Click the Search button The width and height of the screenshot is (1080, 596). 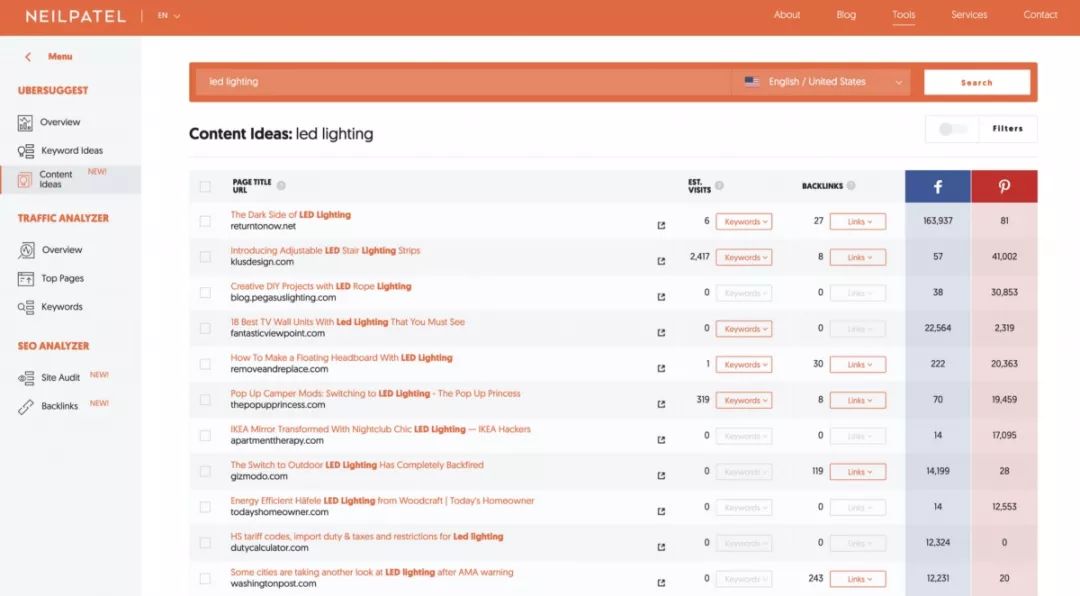(x=977, y=82)
